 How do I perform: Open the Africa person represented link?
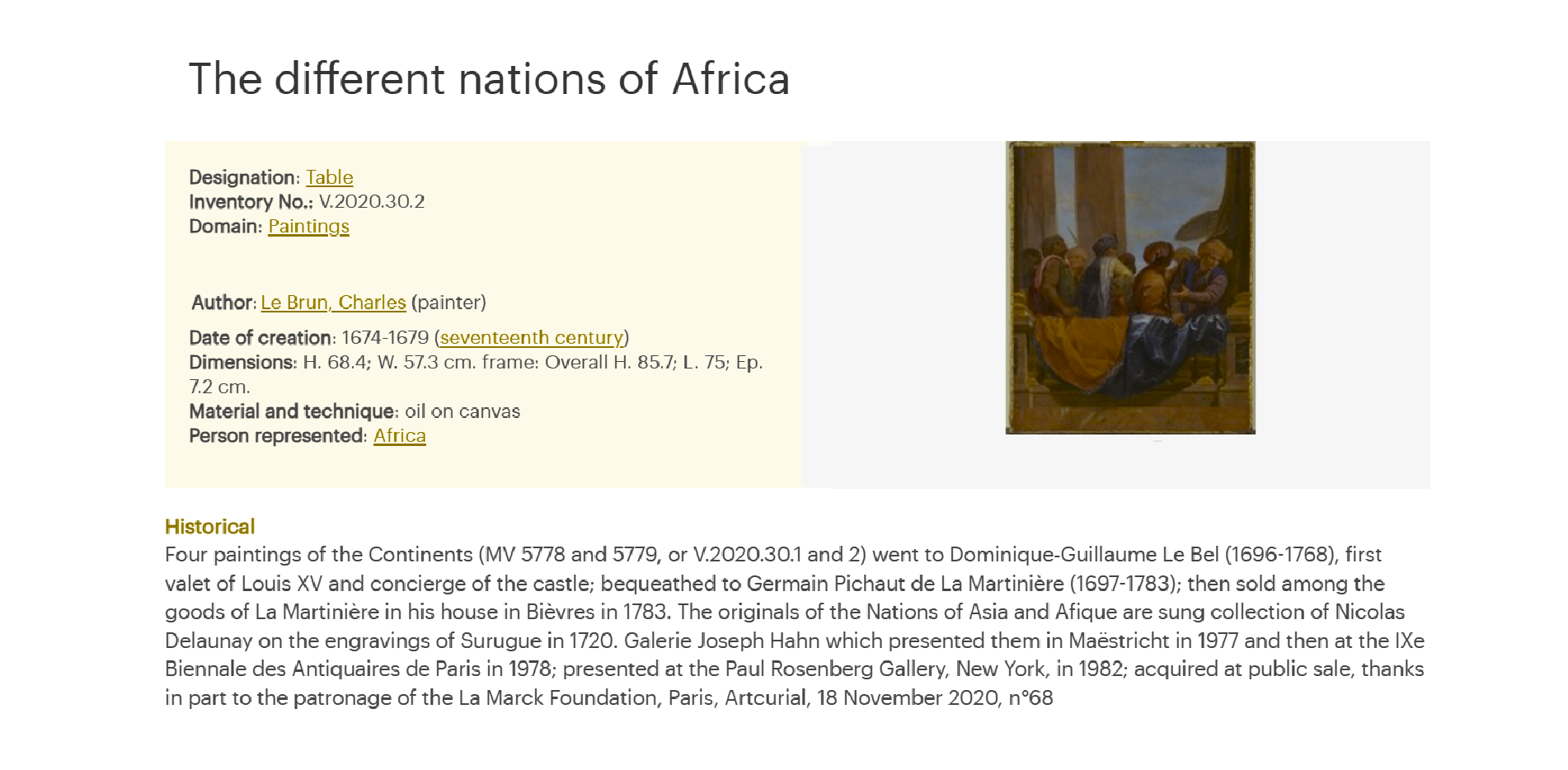(x=400, y=435)
